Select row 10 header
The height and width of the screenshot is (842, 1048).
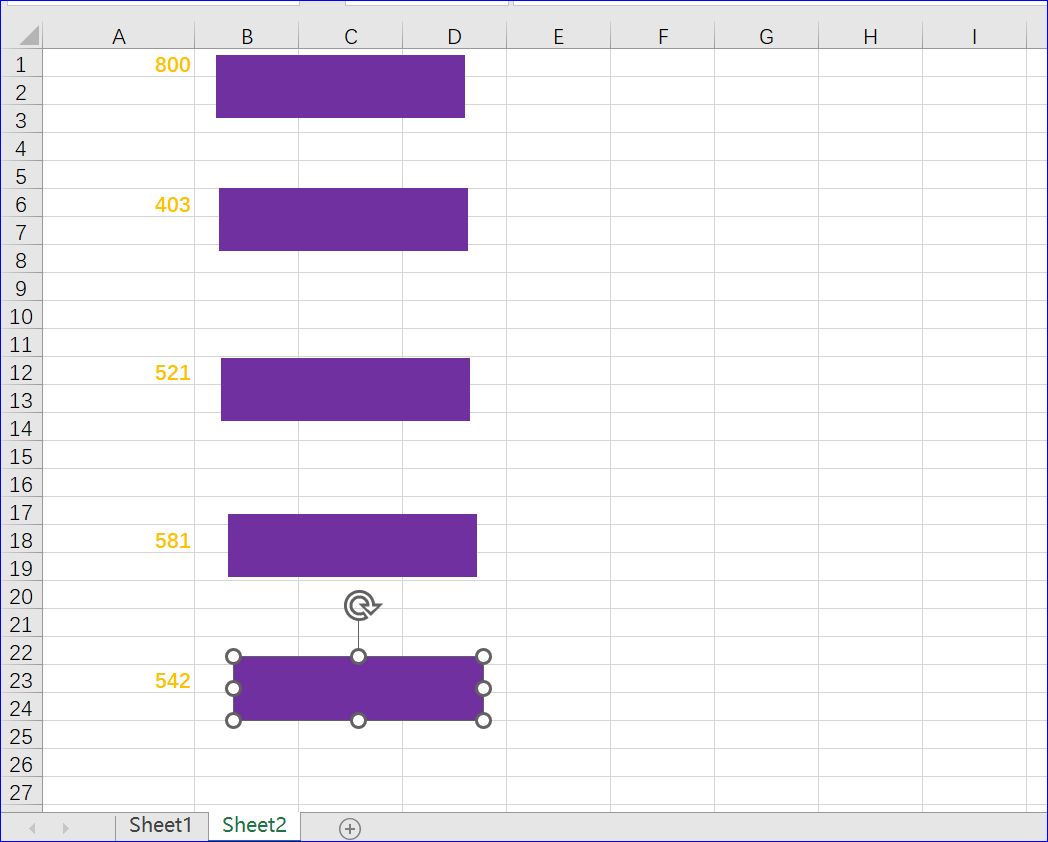[x=21, y=316]
